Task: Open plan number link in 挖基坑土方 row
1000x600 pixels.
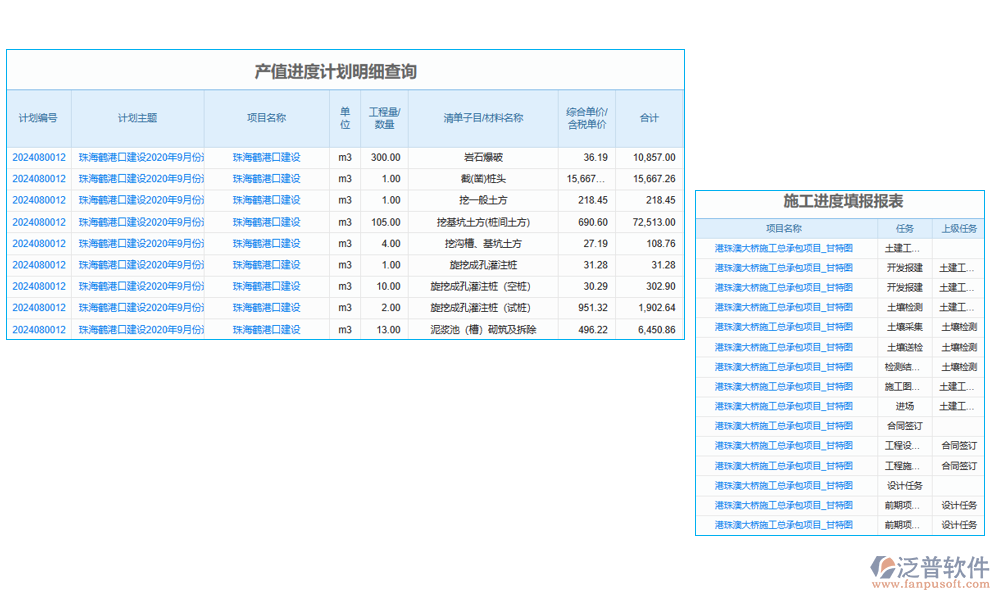Action: pyautogui.click(x=39, y=222)
